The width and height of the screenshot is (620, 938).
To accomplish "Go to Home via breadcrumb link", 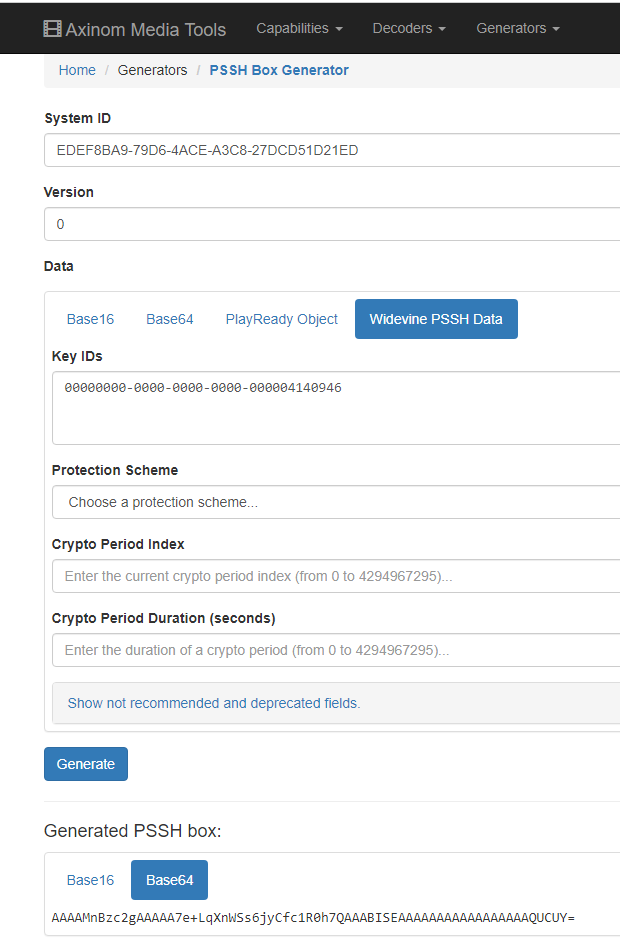I will pos(77,70).
